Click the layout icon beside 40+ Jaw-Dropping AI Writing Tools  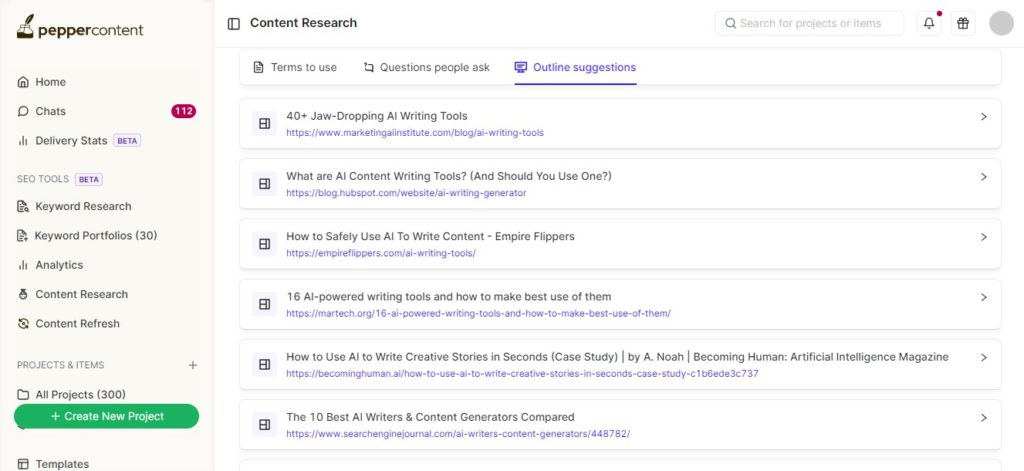(265, 124)
